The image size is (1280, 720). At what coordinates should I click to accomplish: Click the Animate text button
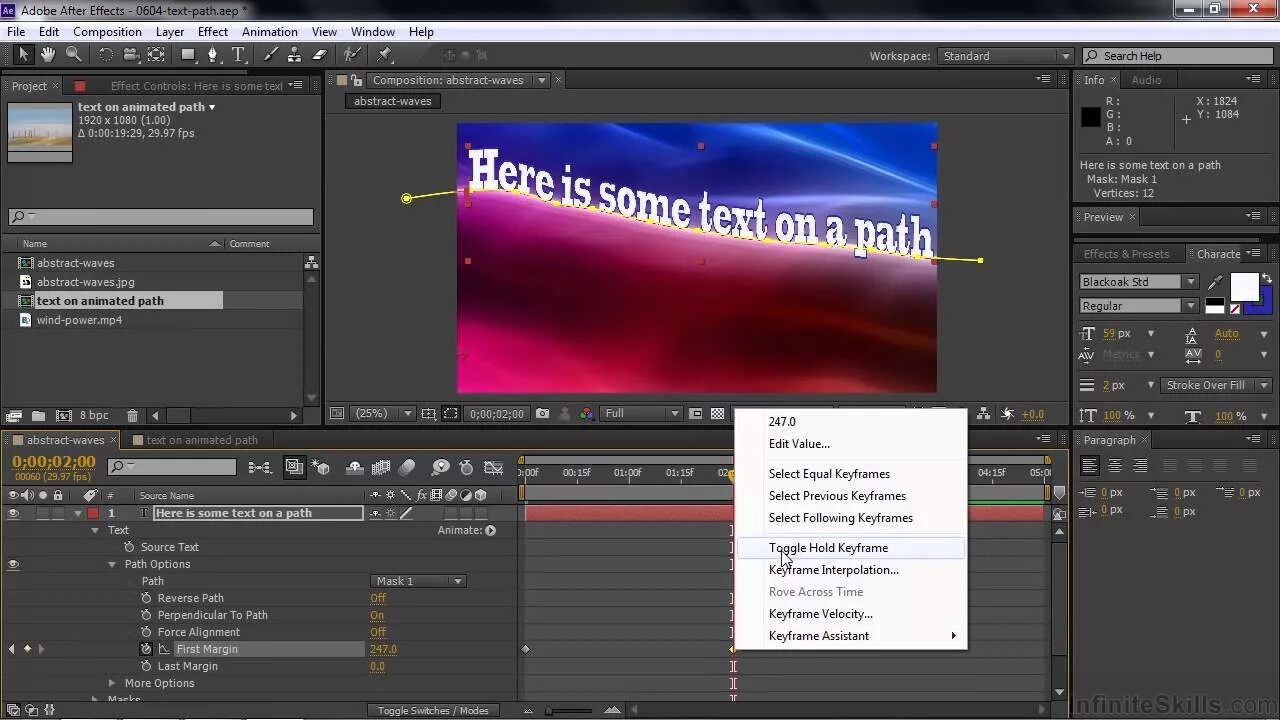490,530
